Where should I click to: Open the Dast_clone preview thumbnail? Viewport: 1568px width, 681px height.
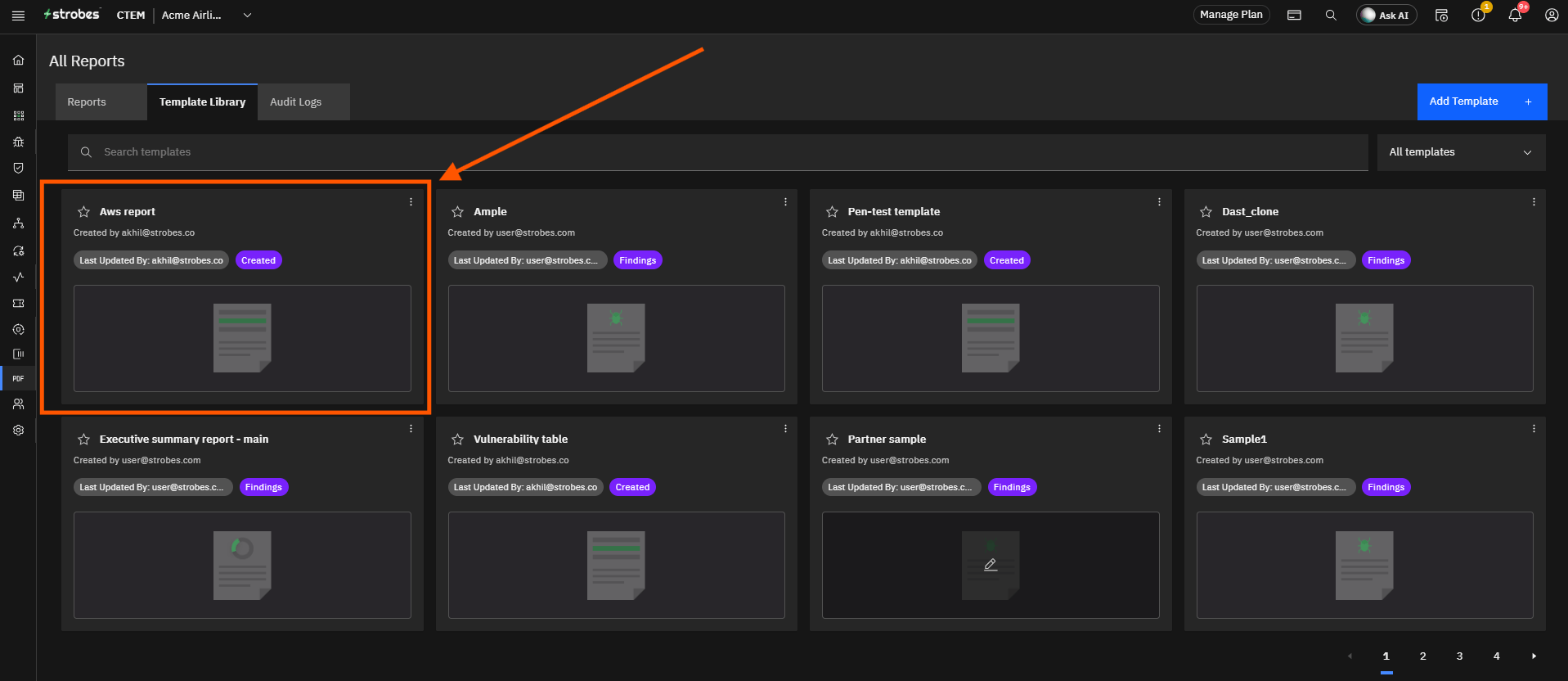click(1364, 338)
